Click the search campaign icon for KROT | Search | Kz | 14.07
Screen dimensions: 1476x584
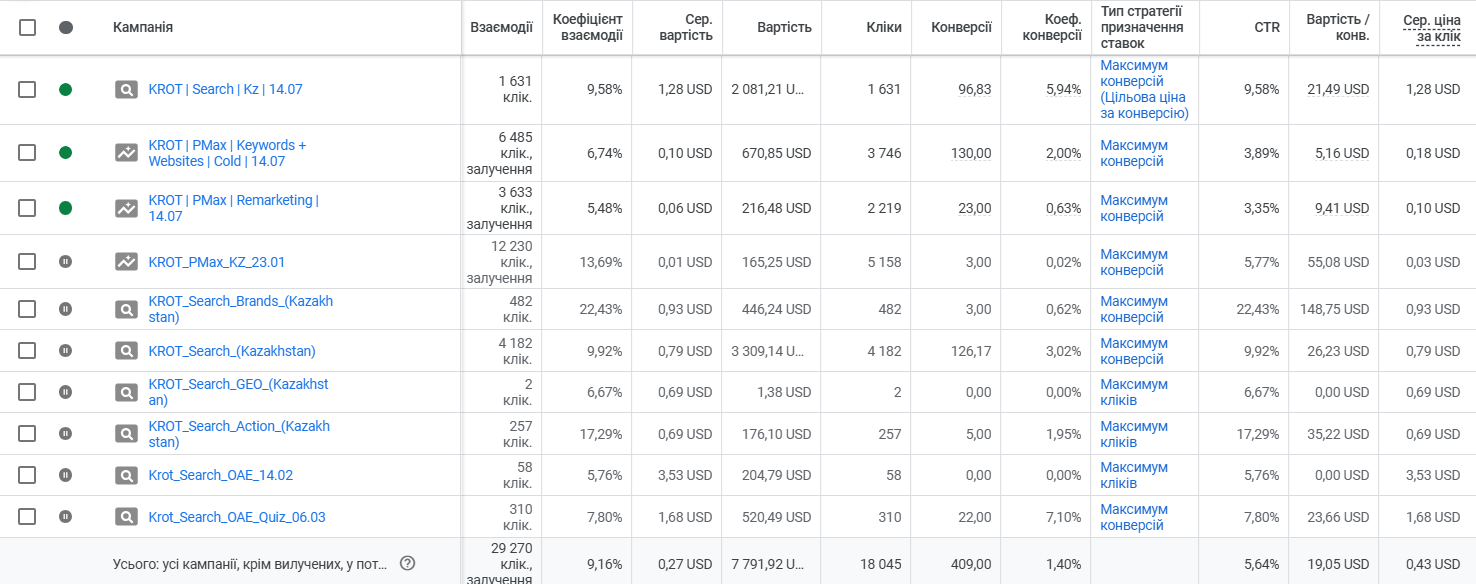pos(126,89)
